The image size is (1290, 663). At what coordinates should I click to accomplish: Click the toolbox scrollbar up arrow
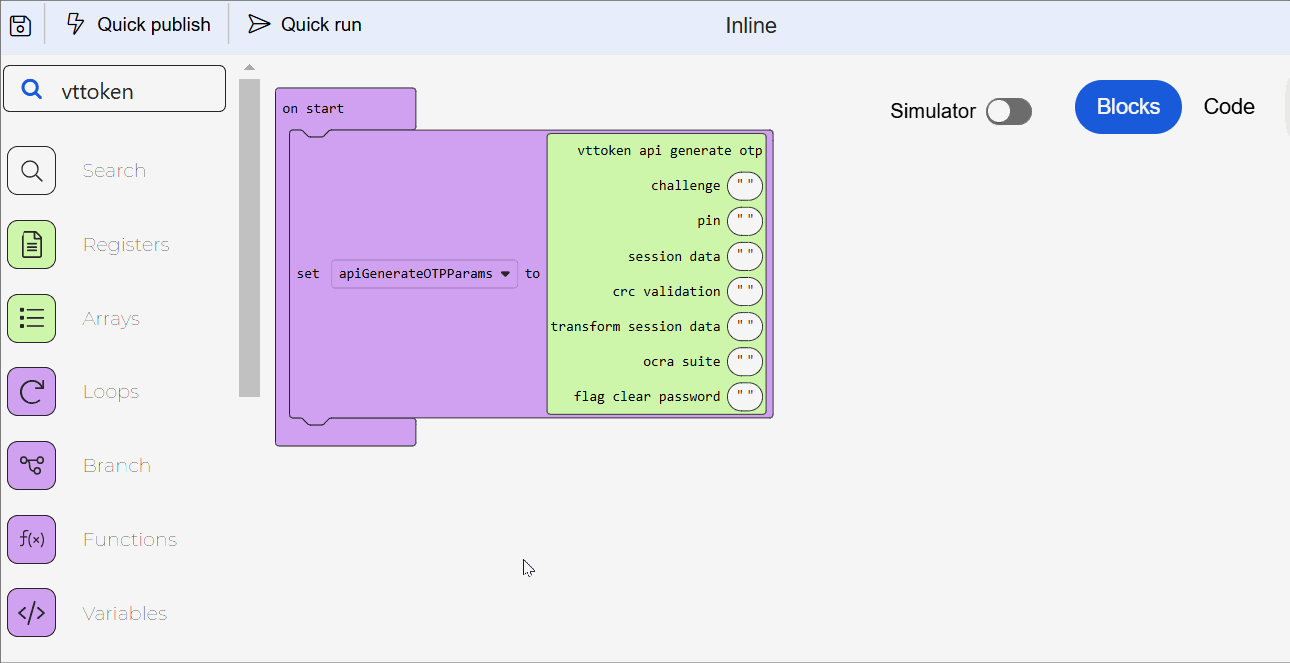point(249,68)
